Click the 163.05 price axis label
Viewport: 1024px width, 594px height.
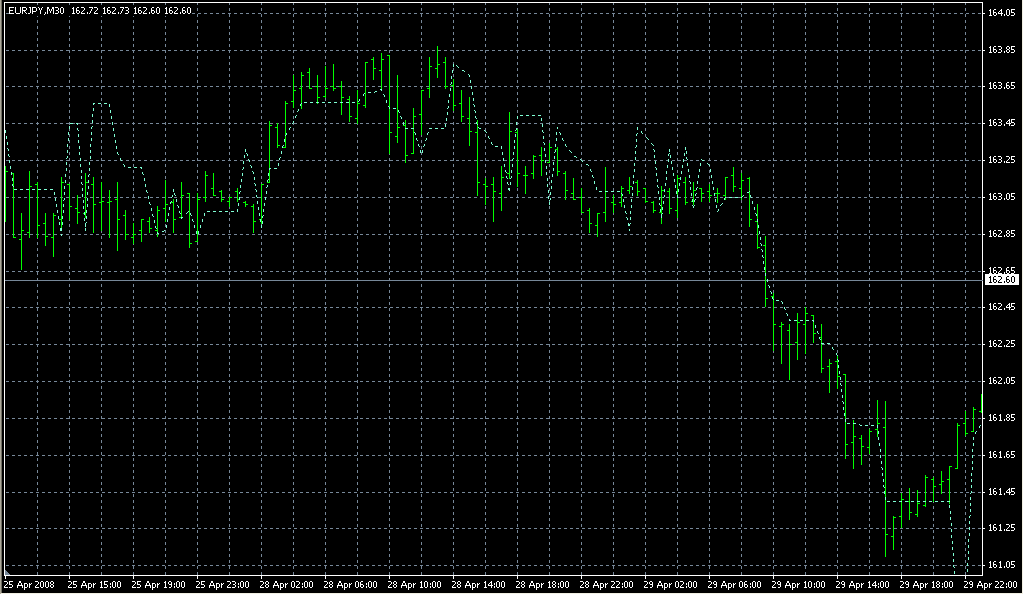[x=1001, y=197]
